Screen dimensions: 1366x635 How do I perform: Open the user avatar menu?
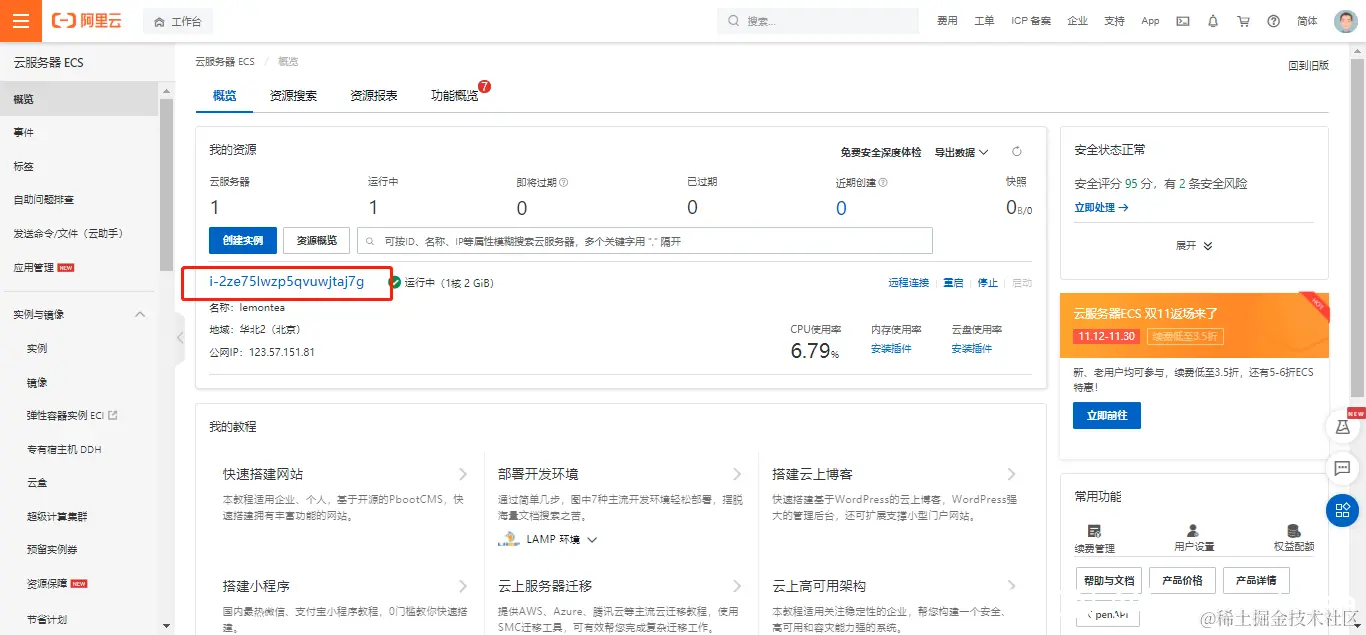pyautogui.click(x=1346, y=21)
